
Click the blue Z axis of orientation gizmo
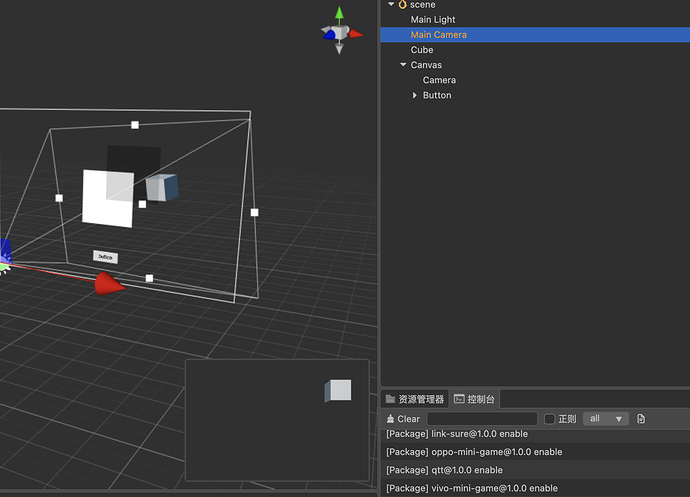click(x=330, y=35)
